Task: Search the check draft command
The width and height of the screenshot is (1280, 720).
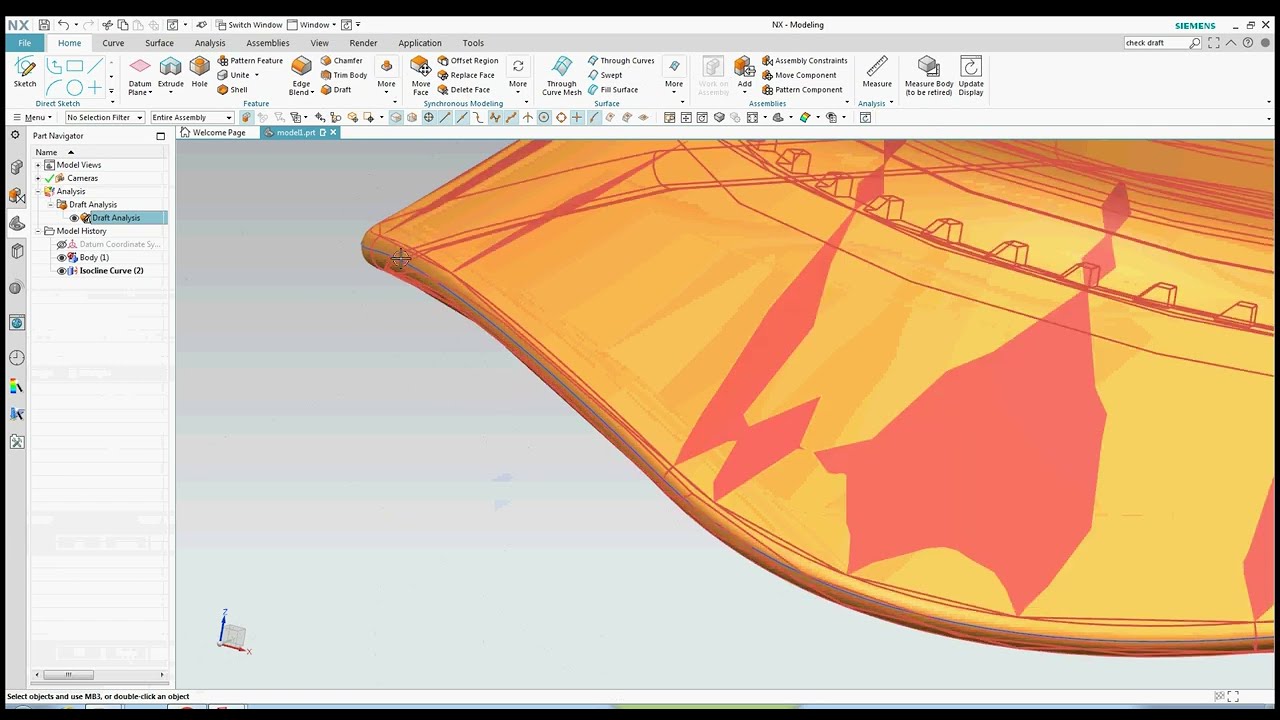Action: click(x=1195, y=43)
